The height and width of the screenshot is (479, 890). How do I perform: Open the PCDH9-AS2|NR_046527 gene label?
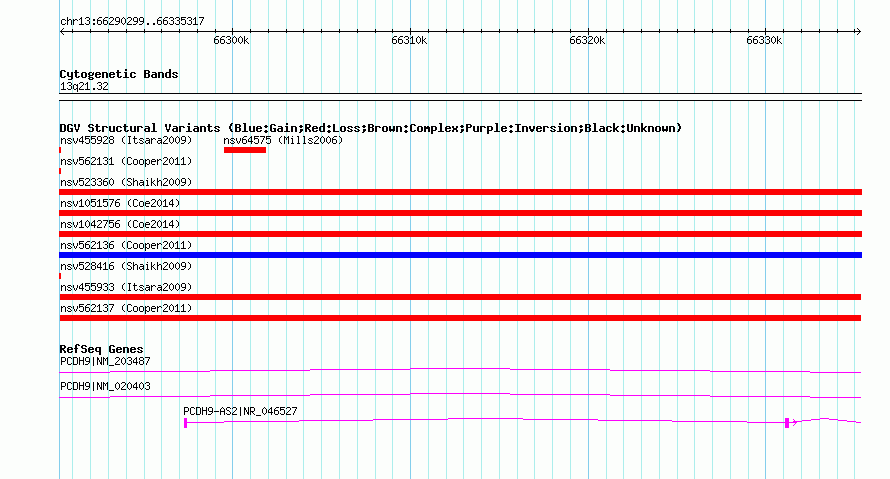(x=240, y=411)
